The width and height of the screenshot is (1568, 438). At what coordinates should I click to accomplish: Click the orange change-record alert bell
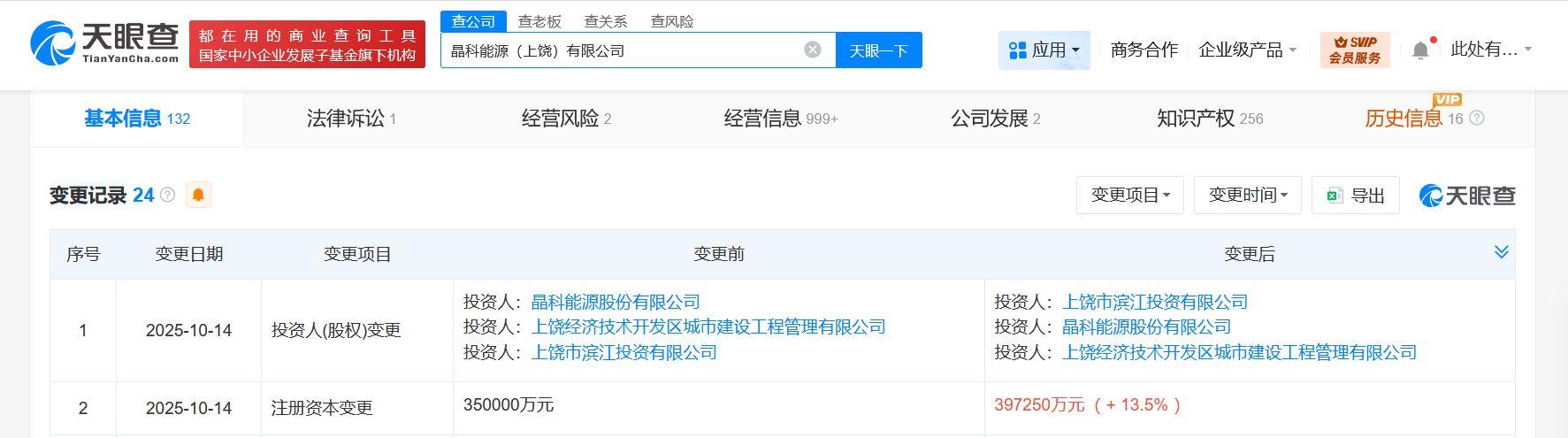point(198,195)
